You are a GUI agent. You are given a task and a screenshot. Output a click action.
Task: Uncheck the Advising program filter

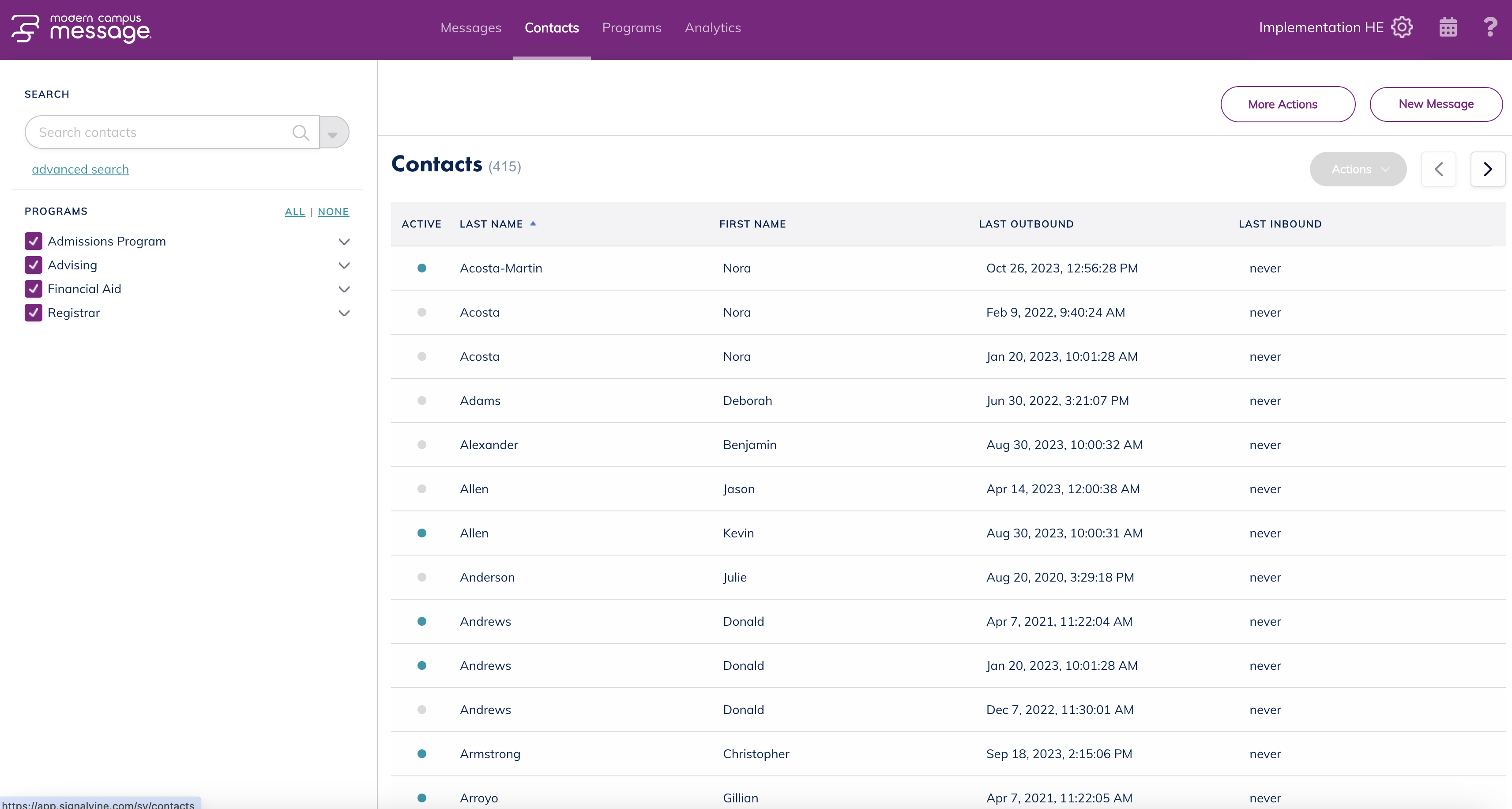[x=33, y=265]
